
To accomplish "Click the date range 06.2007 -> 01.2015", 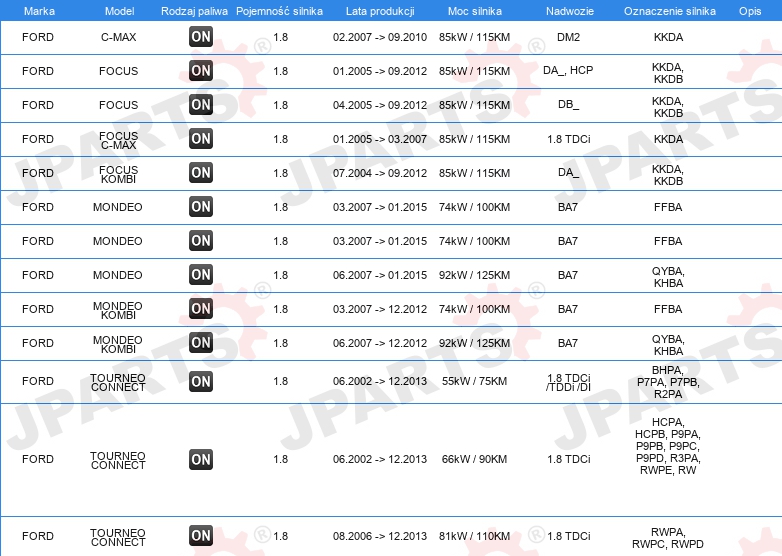I will (x=380, y=275).
